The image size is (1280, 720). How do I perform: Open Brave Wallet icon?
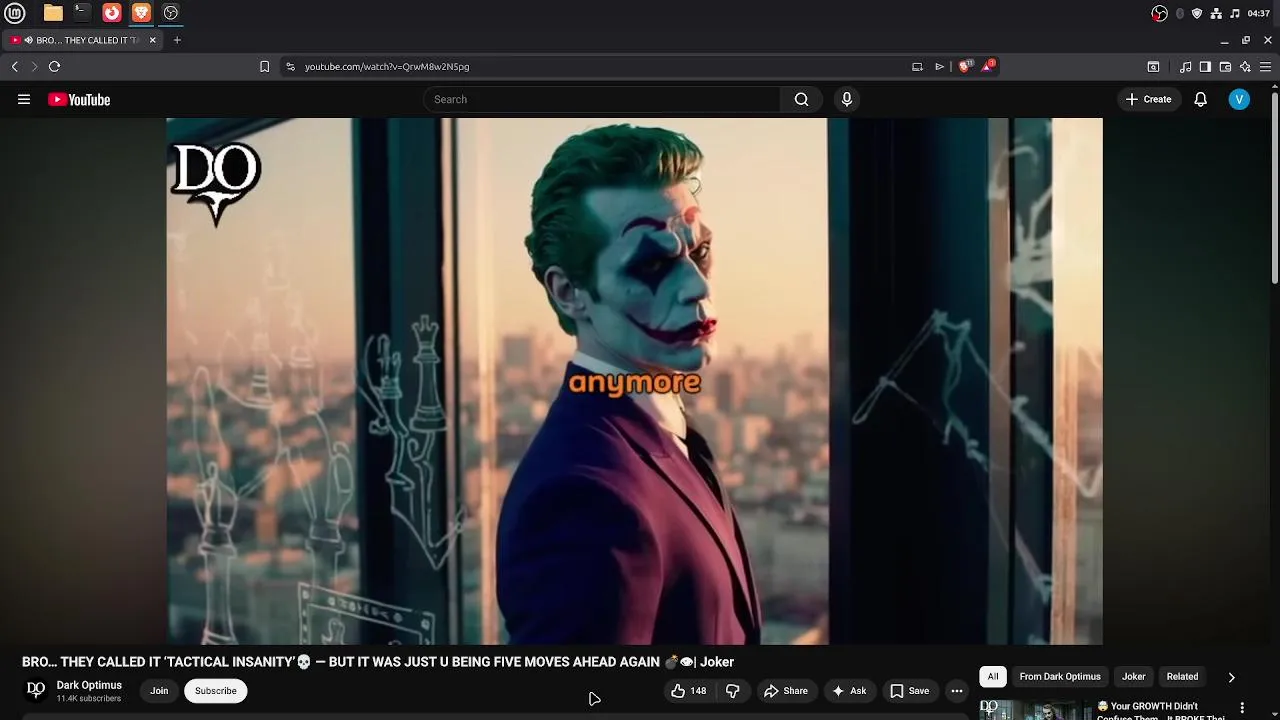(x=1225, y=67)
